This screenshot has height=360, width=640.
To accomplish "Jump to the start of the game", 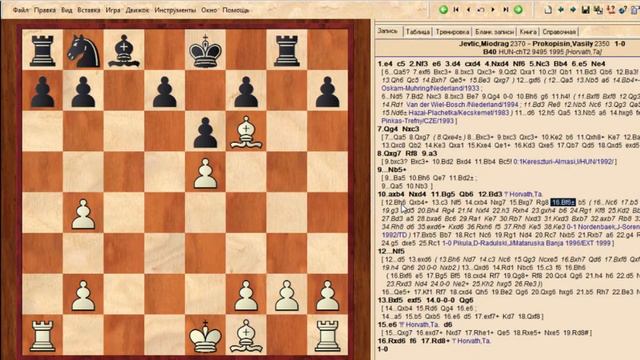I will tap(456, 9).
